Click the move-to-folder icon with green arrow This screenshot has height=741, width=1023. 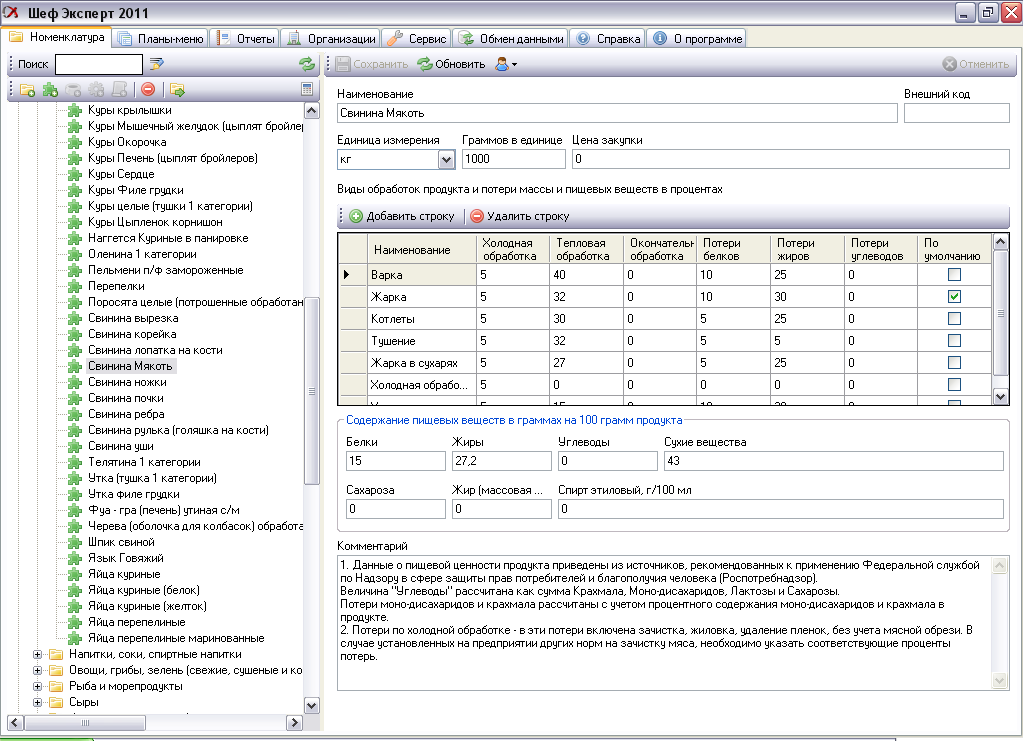[x=177, y=90]
